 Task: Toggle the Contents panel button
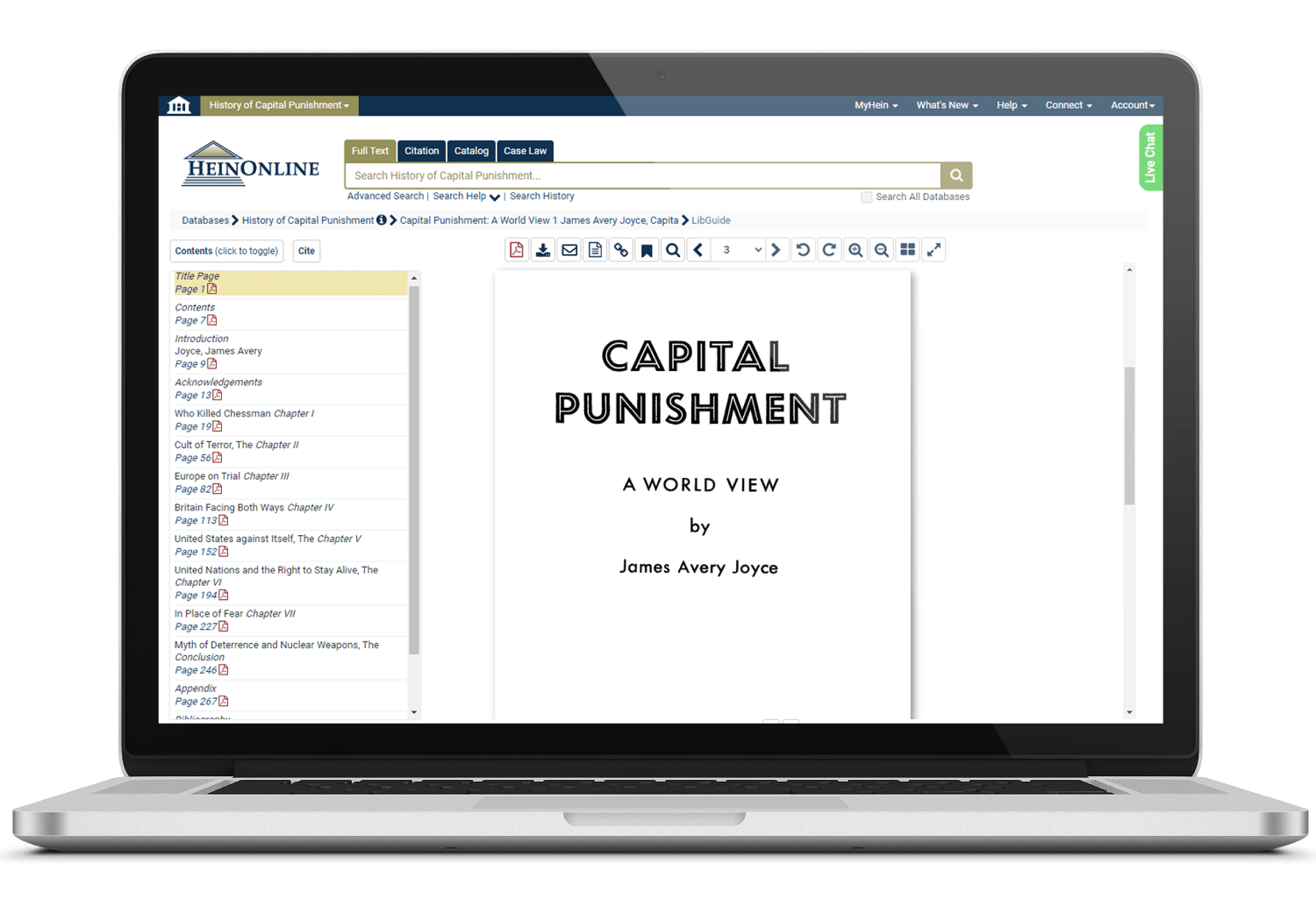(226, 251)
